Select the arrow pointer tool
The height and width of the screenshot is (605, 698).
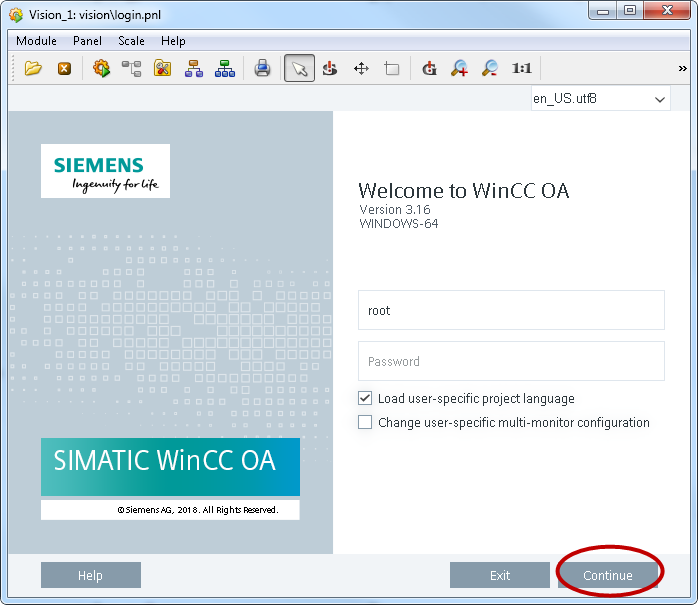point(299,69)
